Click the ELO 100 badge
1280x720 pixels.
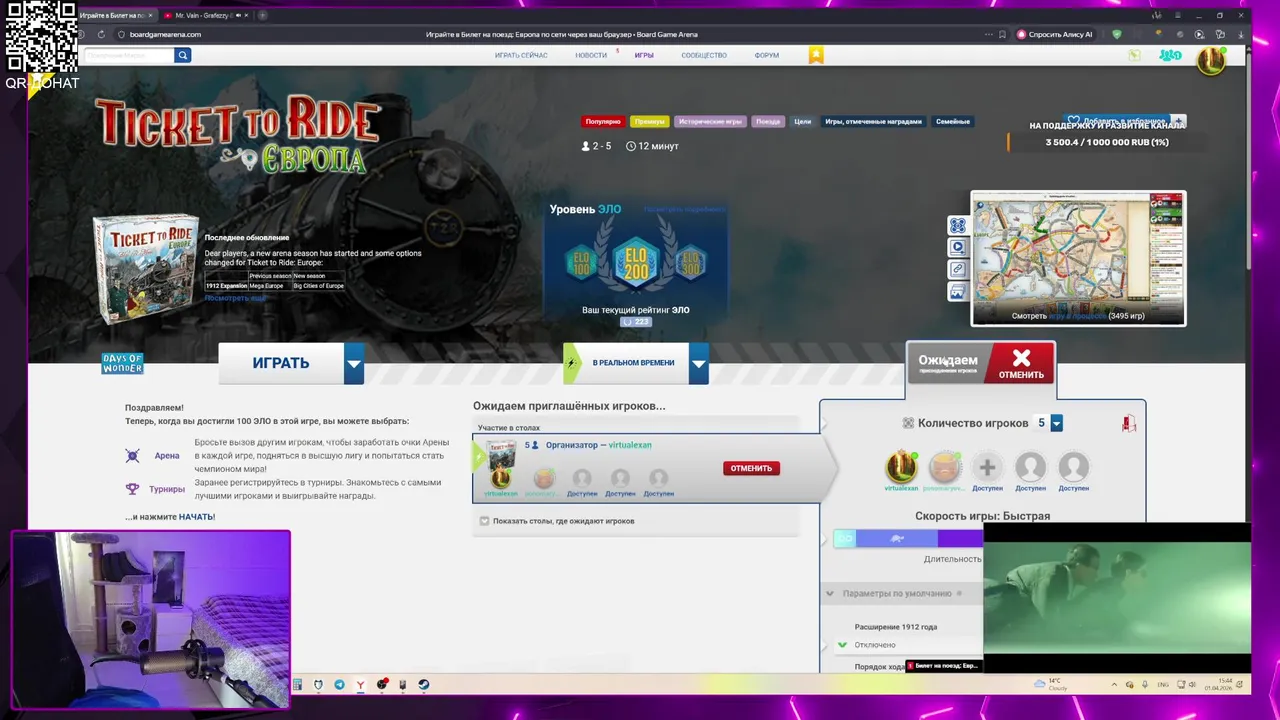581,263
